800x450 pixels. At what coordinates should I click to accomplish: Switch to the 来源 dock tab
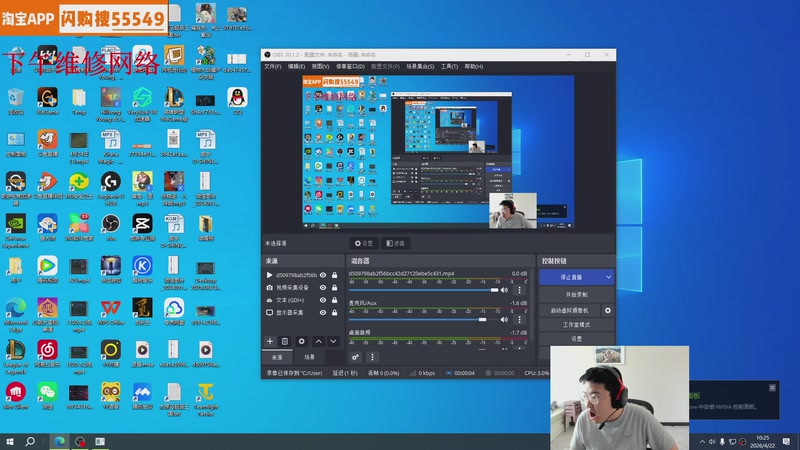277,357
